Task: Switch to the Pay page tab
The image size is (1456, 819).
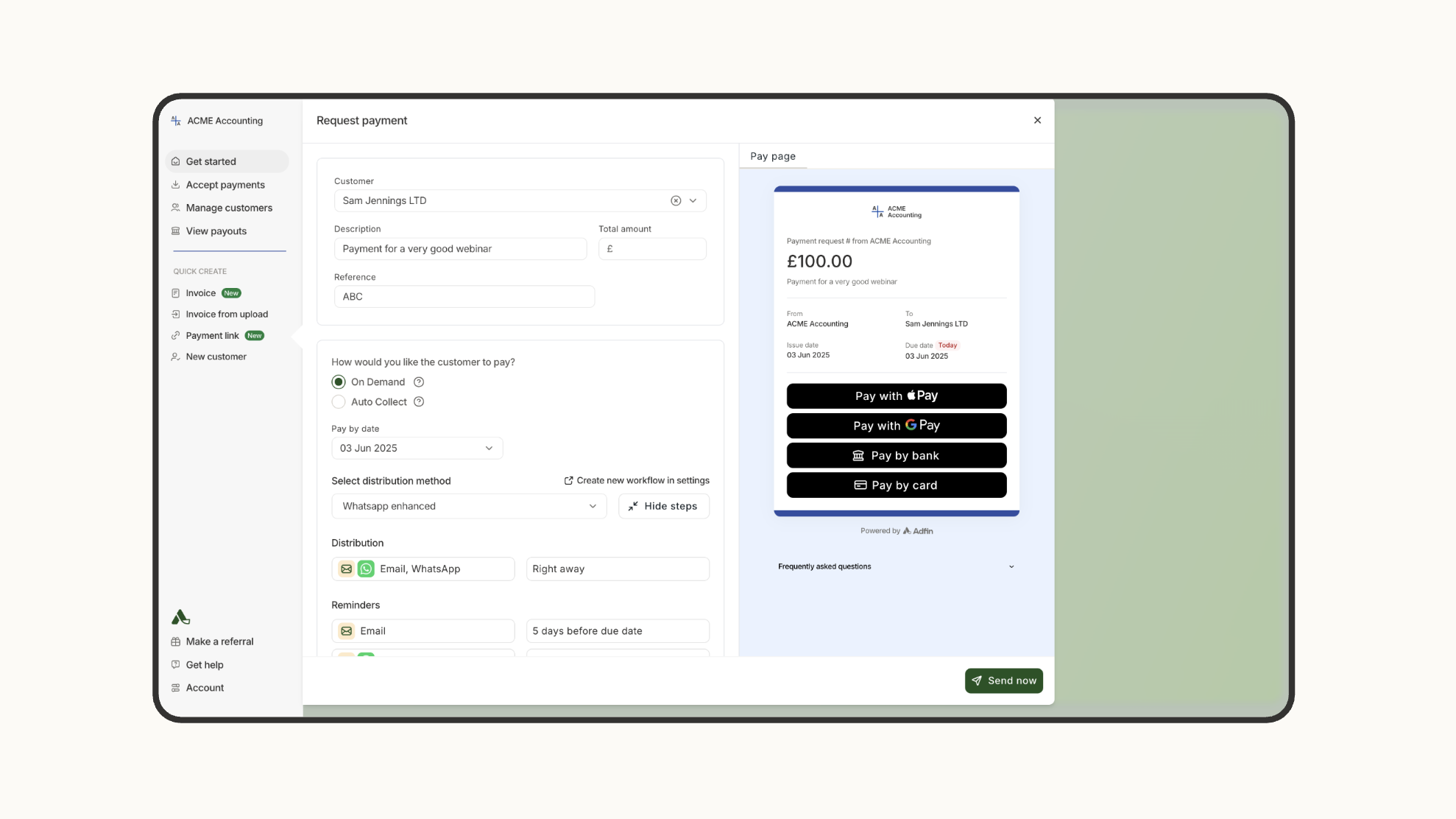Action: click(x=772, y=156)
